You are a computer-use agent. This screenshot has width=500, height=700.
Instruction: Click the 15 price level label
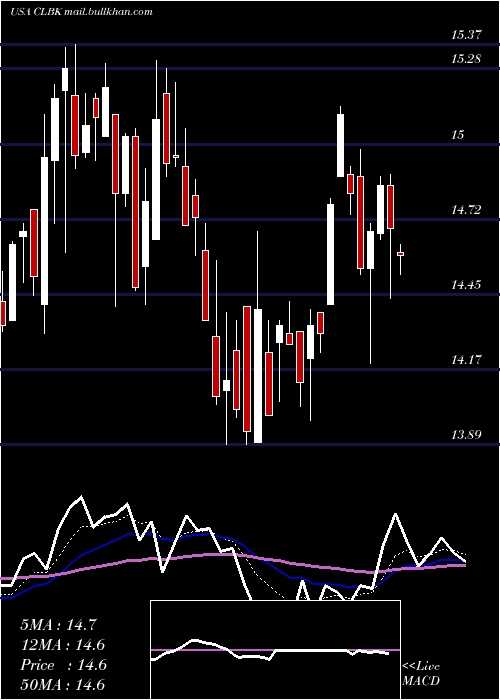[458, 134]
